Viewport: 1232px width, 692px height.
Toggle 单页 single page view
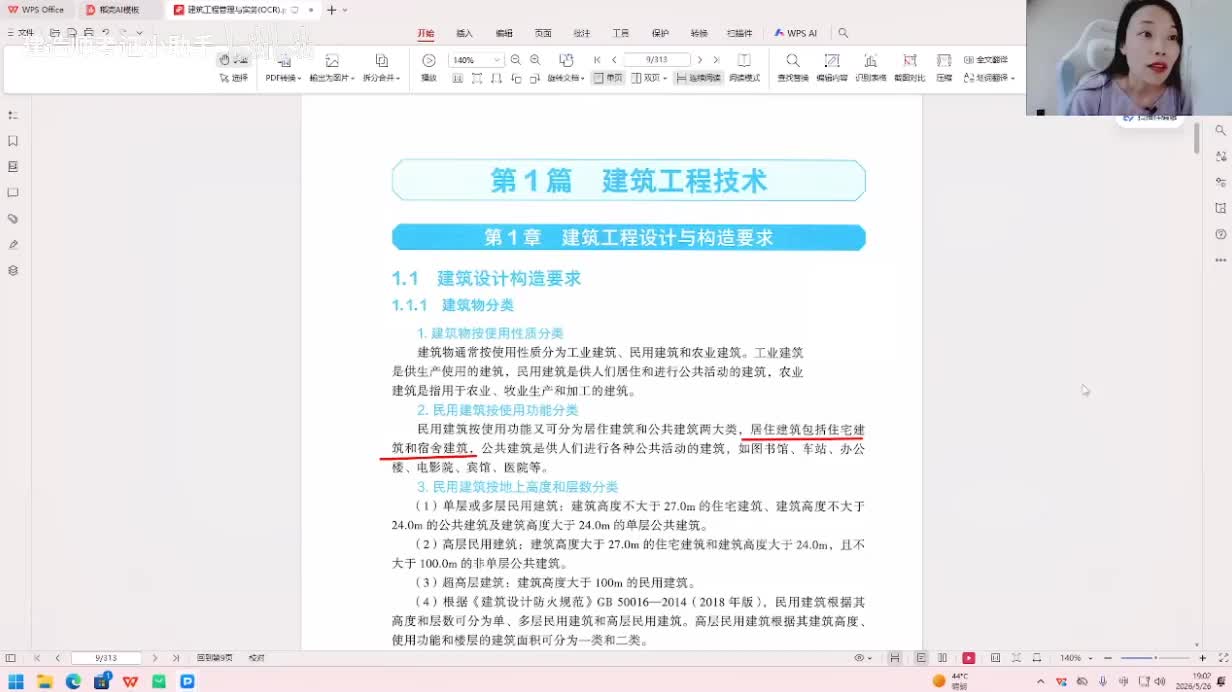pos(608,78)
